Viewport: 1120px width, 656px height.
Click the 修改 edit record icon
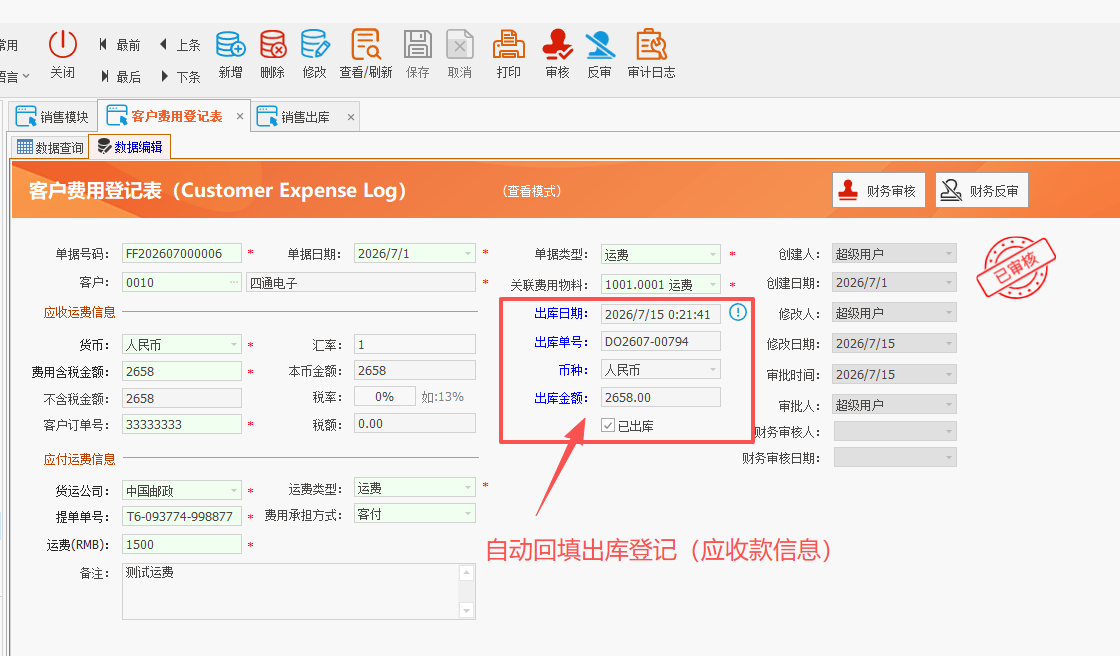(314, 44)
